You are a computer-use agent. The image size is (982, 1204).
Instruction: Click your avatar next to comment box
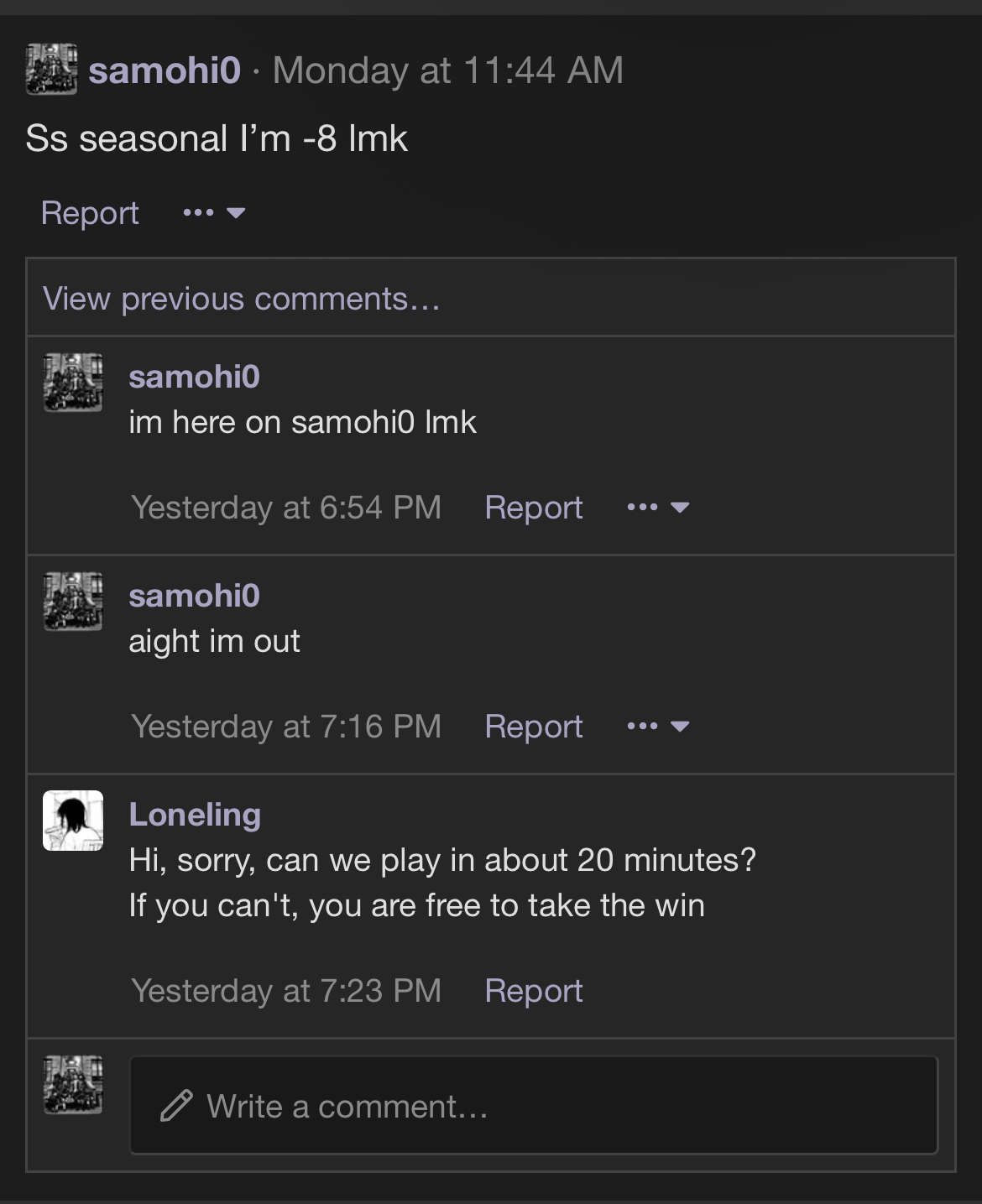[73, 1085]
